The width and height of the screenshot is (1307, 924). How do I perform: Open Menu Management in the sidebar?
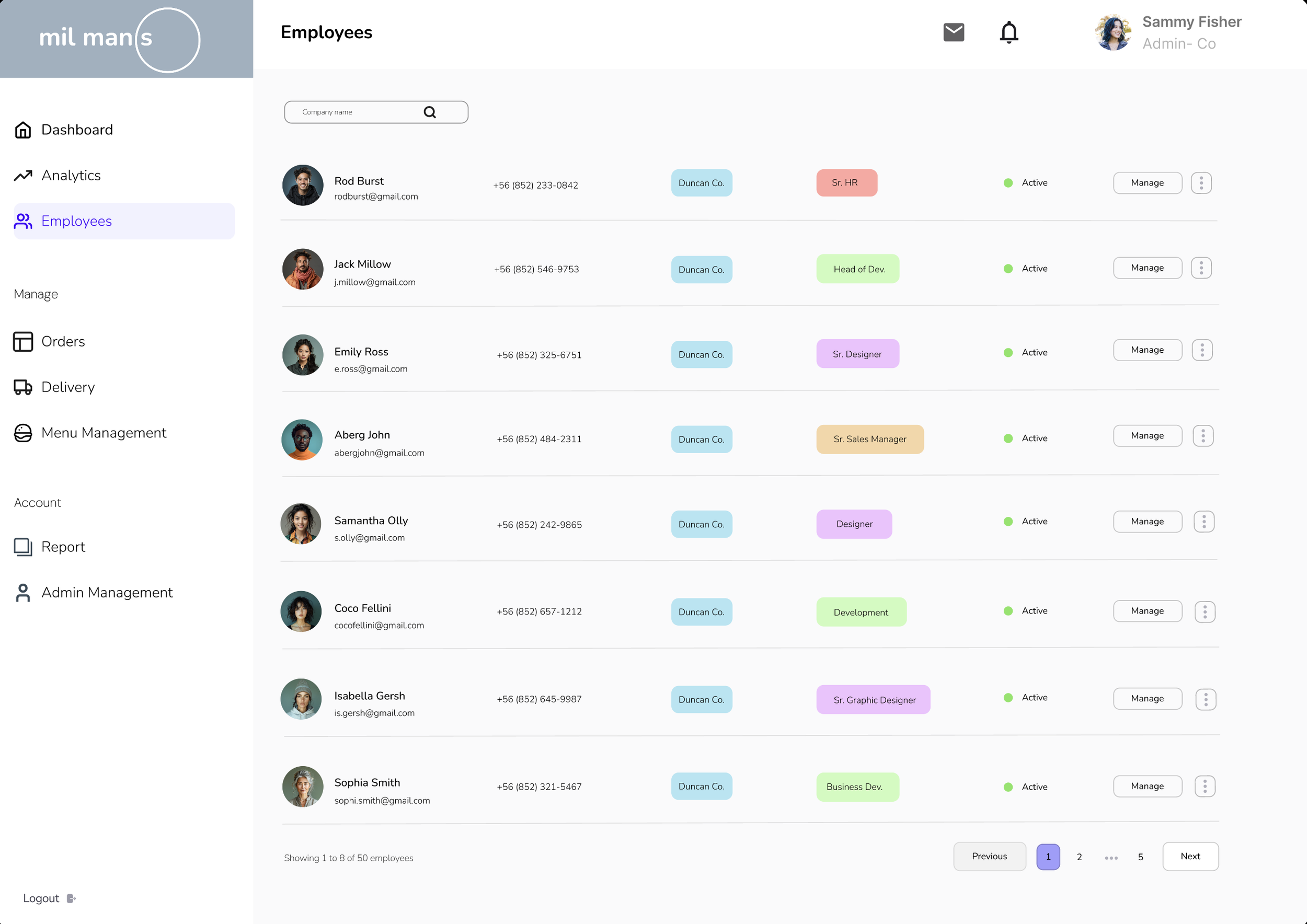click(104, 433)
